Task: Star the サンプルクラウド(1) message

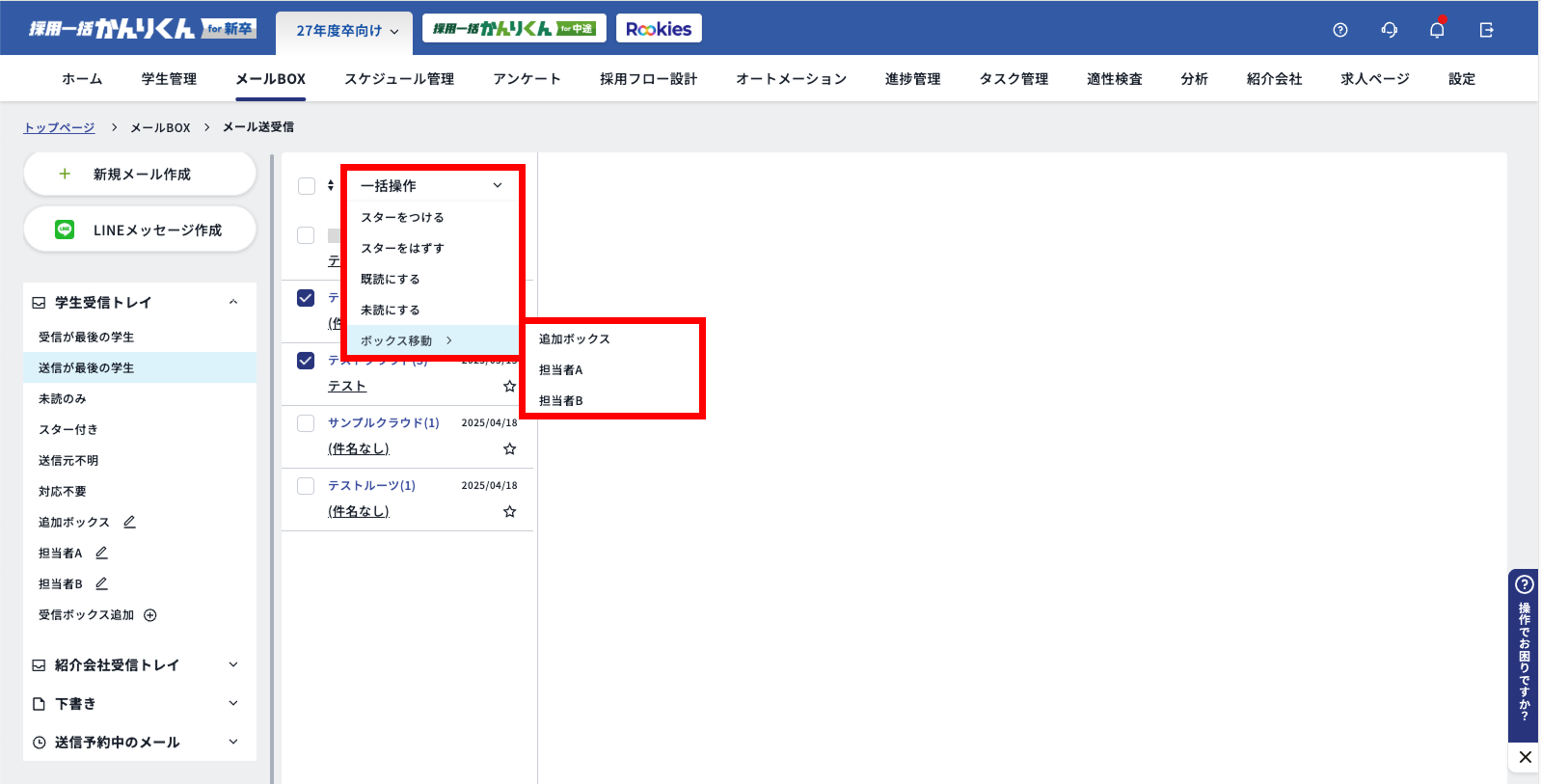Action: [x=509, y=448]
